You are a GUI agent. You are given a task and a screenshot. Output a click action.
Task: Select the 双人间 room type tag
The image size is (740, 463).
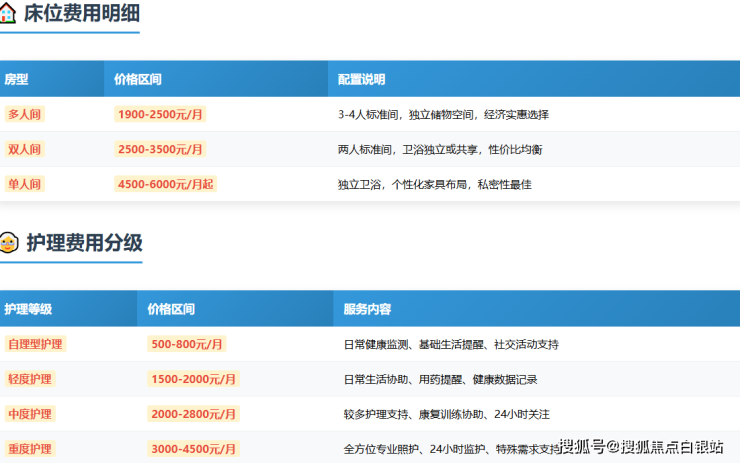click(25, 149)
